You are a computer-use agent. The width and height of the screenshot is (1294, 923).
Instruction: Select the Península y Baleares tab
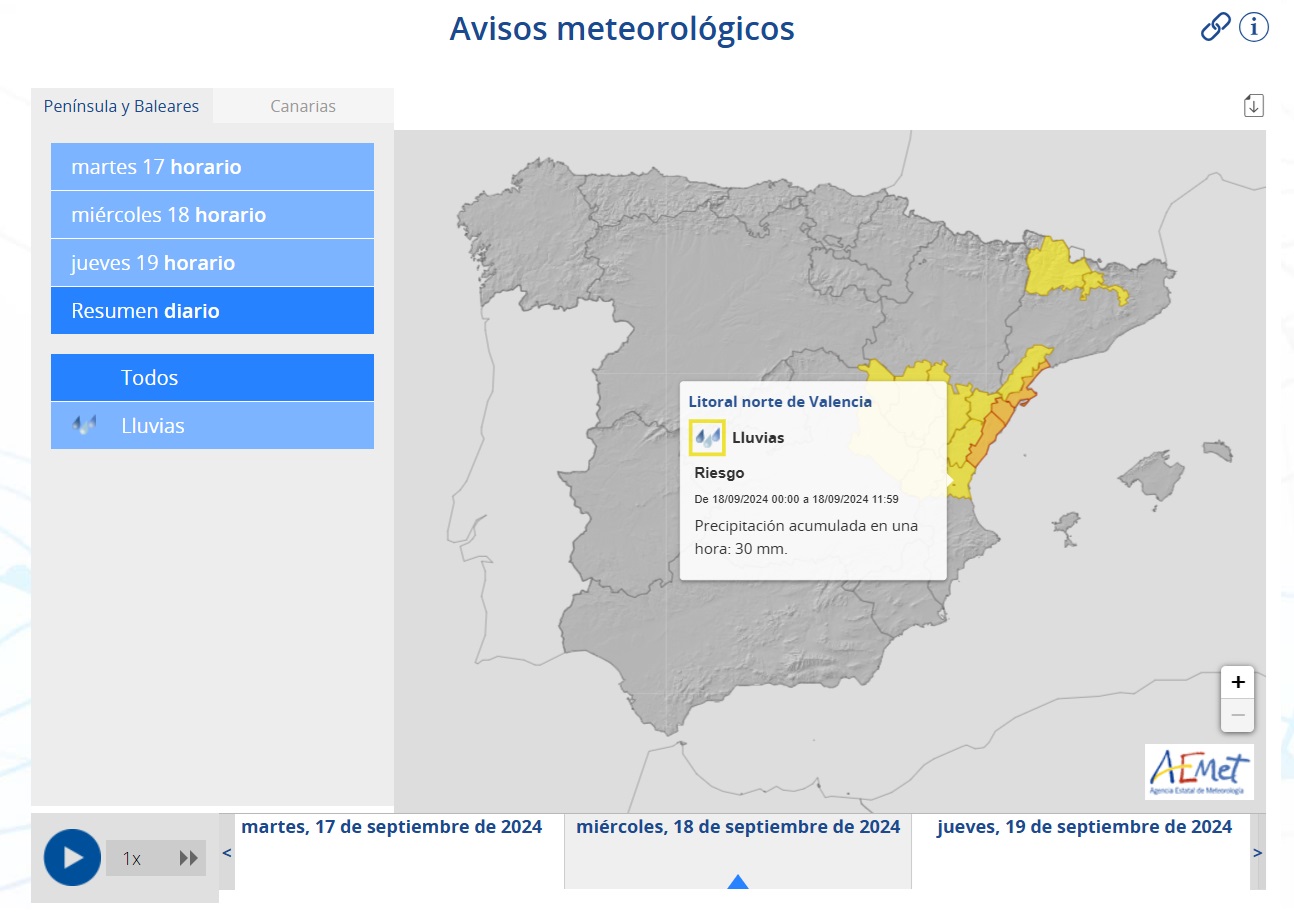(x=121, y=106)
